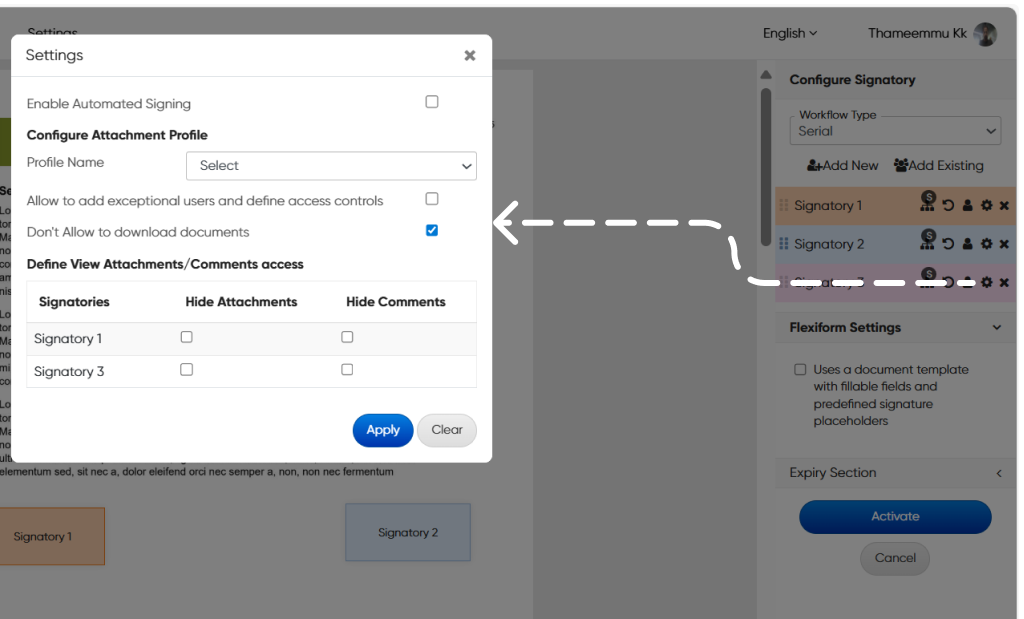
Task: Click the Add Existing signatory button
Action: 938,166
